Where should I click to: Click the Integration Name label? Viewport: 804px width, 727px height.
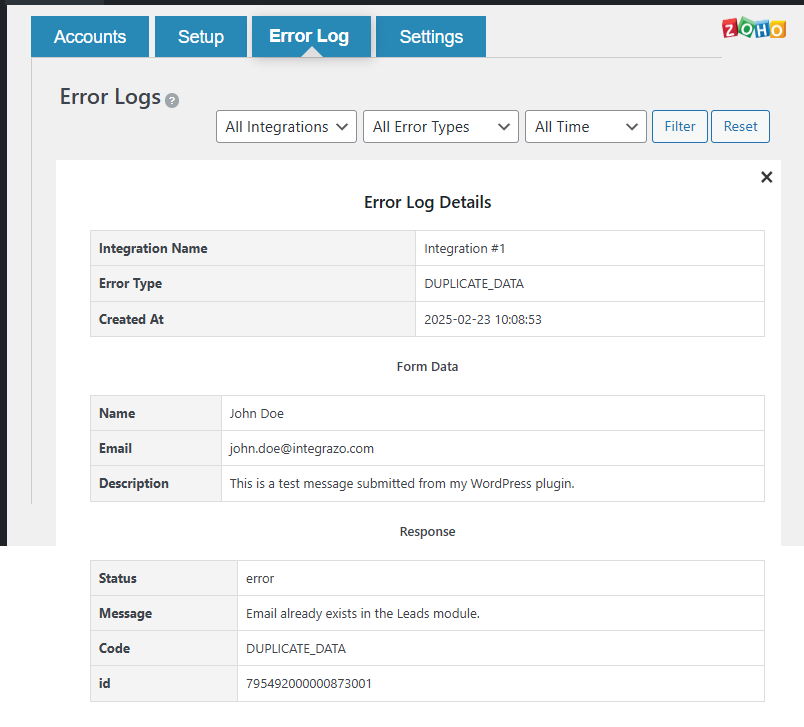click(x=153, y=249)
